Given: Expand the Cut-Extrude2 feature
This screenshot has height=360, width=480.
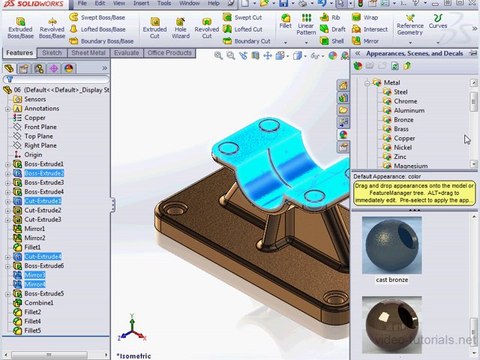Looking at the screenshot, I should (7, 211).
